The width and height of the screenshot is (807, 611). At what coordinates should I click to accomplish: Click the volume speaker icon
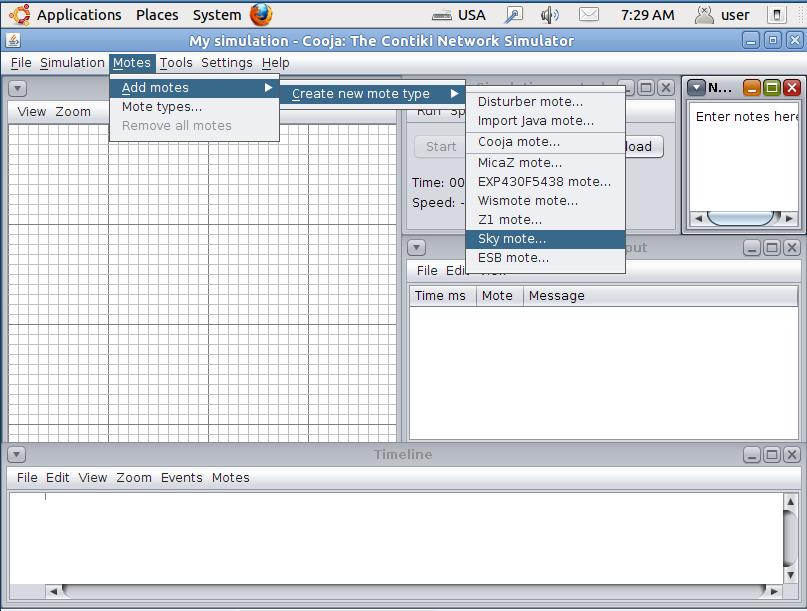(549, 15)
